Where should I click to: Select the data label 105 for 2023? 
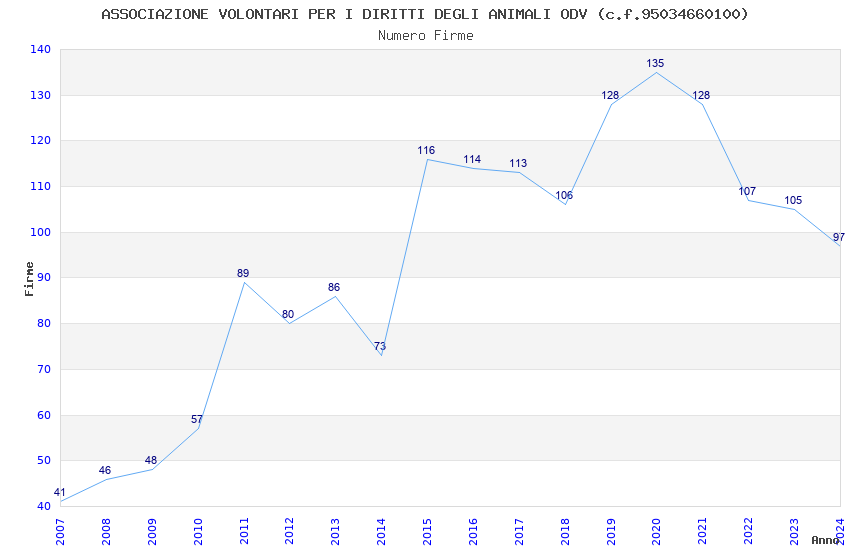pyautogui.click(x=793, y=200)
